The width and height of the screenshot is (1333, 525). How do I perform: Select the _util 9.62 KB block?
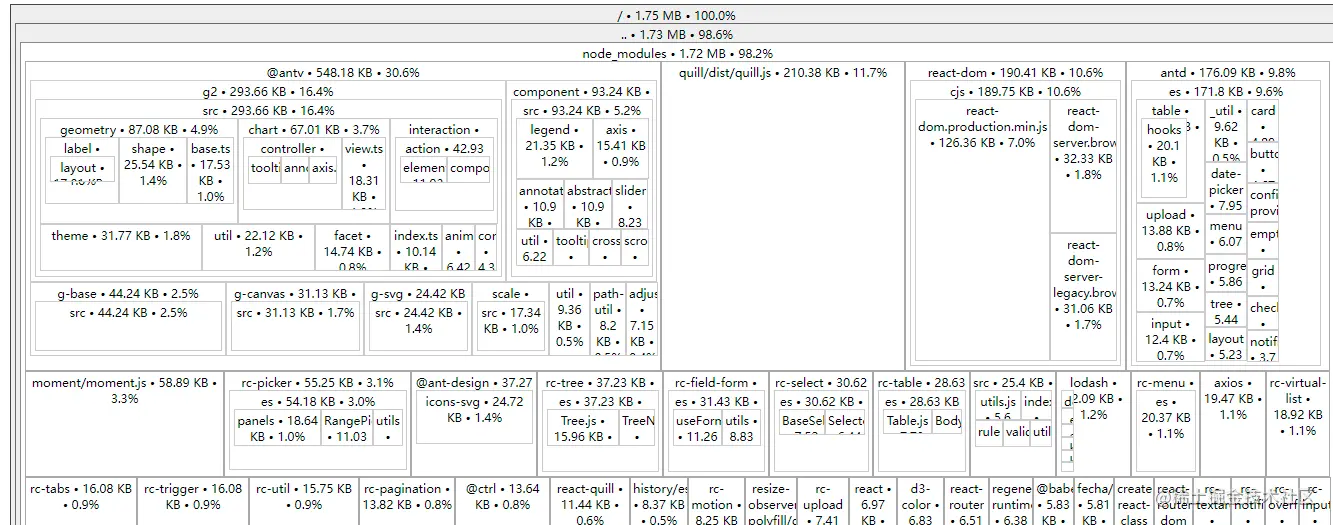tap(1226, 133)
